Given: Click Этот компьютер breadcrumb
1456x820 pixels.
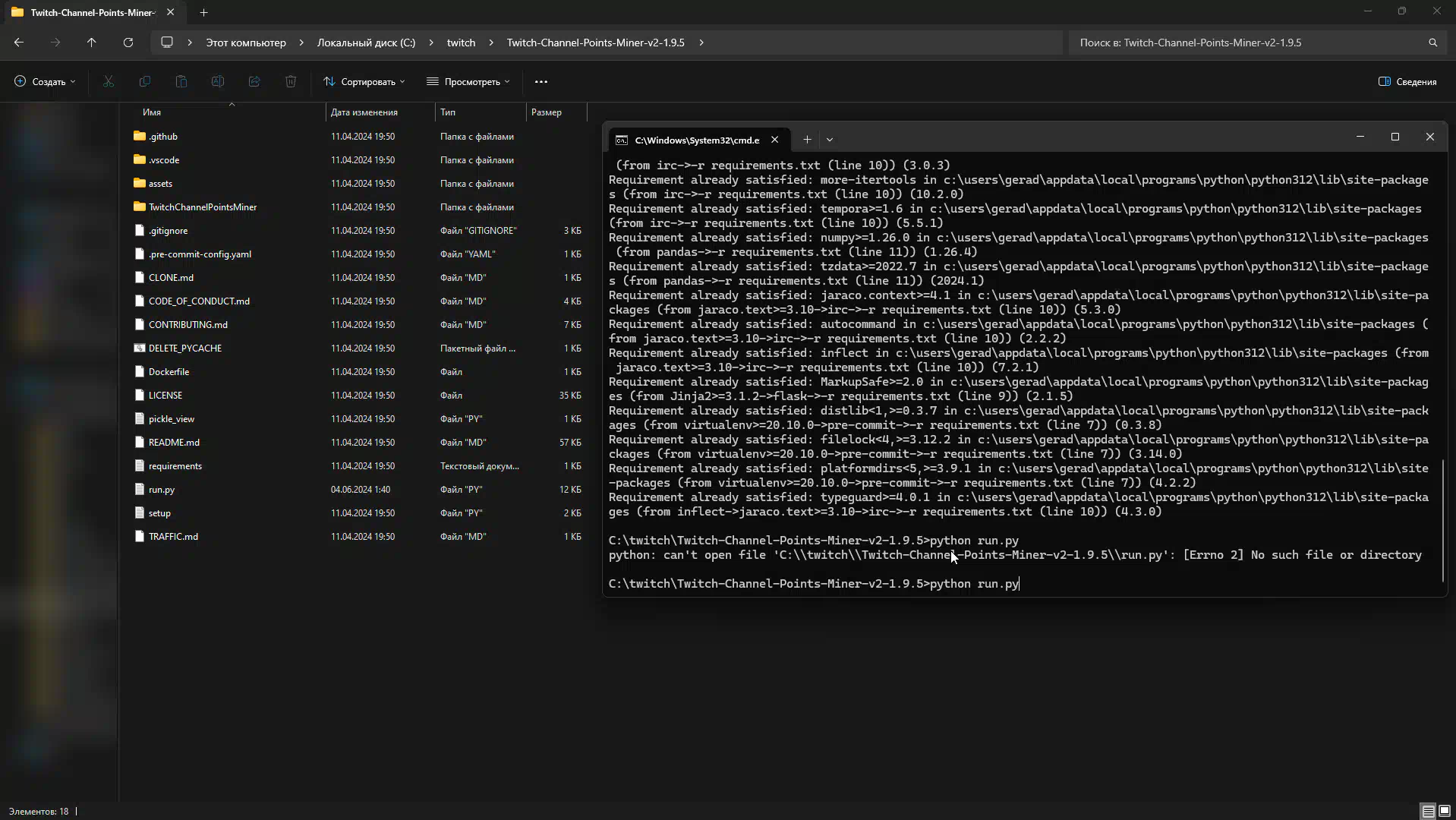Looking at the screenshot, I should click(x=246, y=43).
